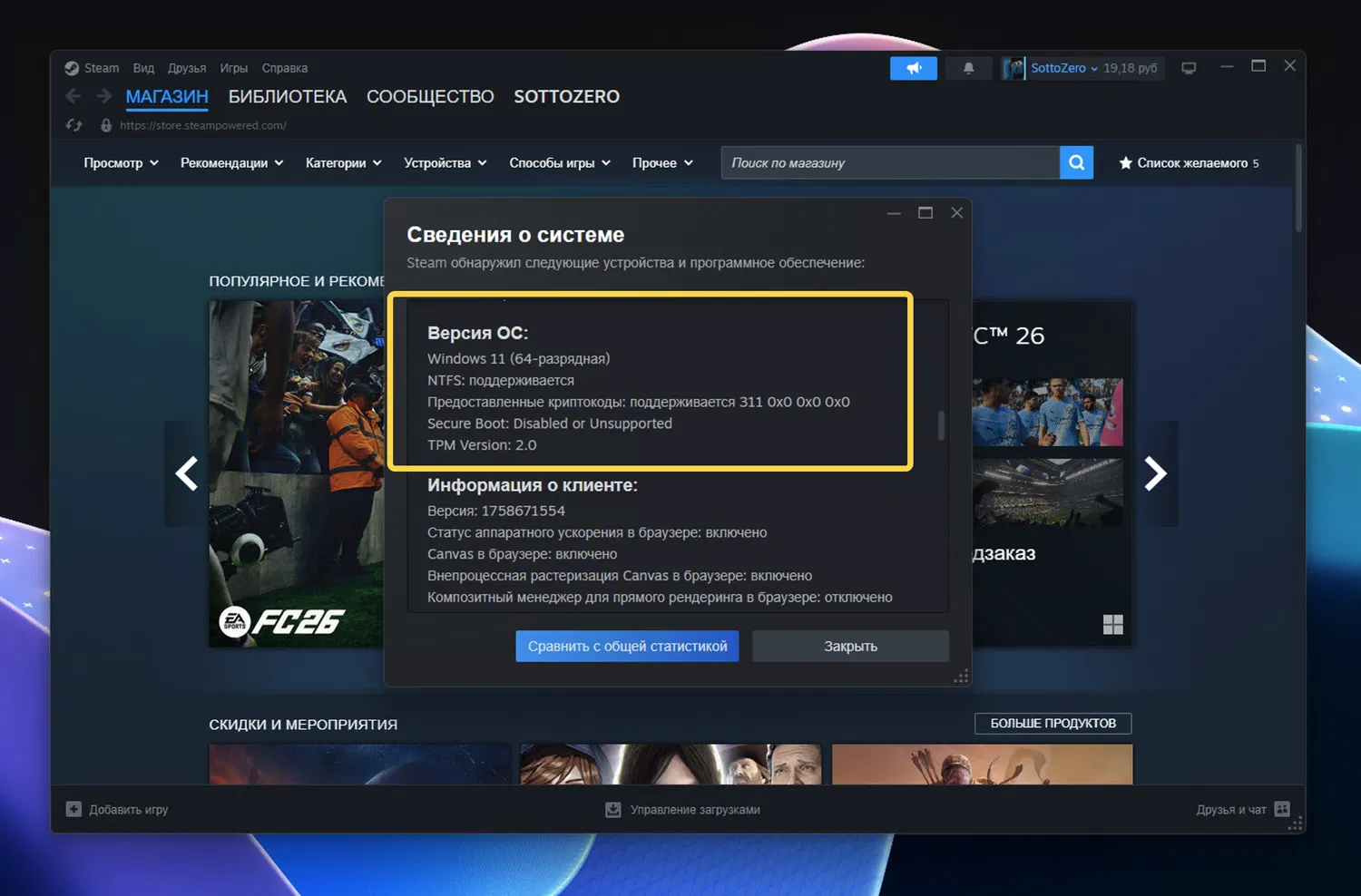Switch to the СООБЩЕСТВО tab
The image size is (1361, 896).
(430, 97)
